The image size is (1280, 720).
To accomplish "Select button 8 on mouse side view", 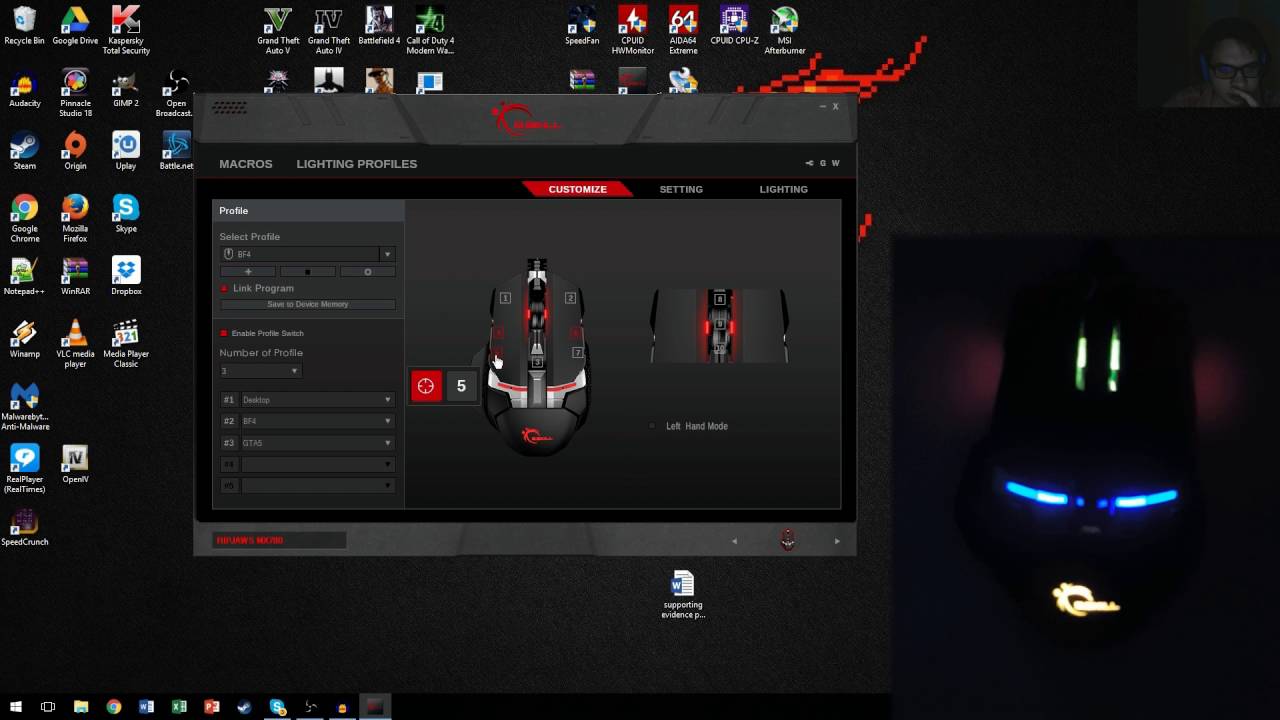I will point(720,299).
